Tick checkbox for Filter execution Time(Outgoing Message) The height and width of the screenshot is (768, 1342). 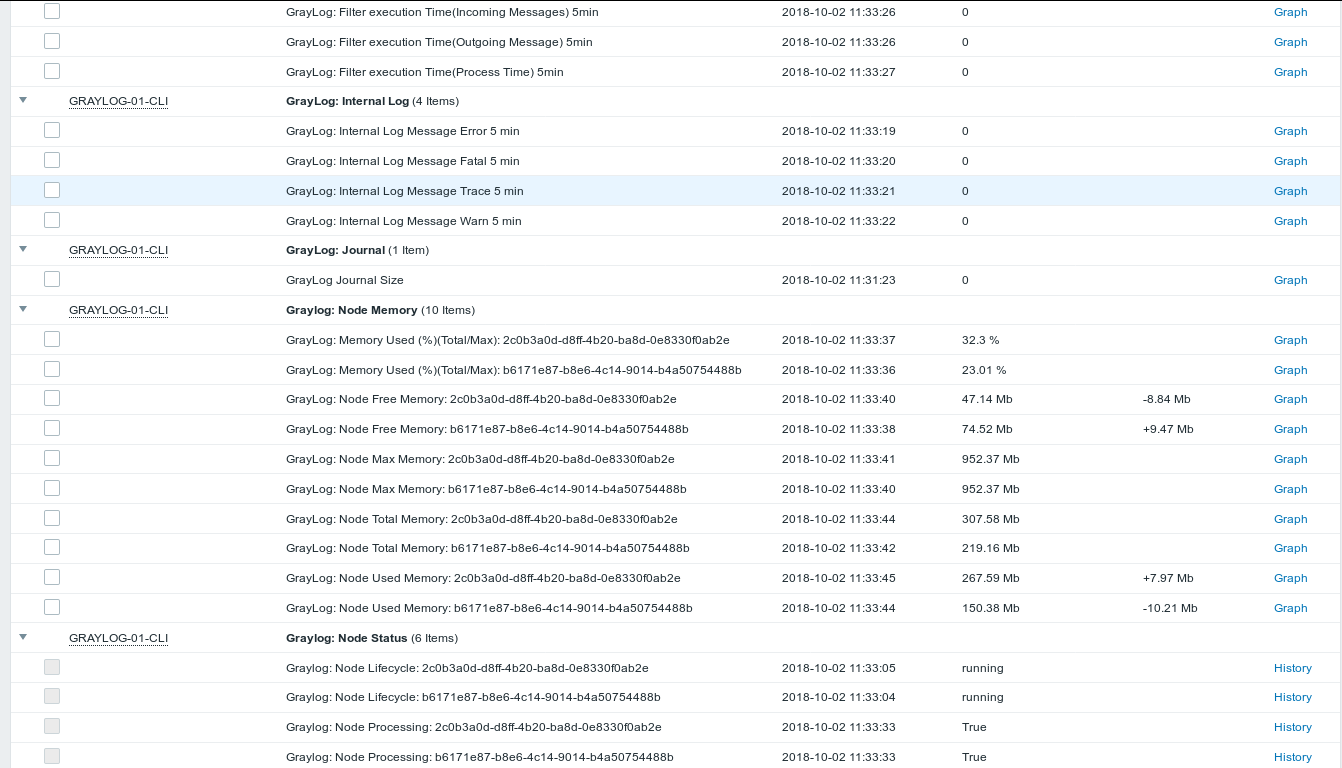[52, 41]
